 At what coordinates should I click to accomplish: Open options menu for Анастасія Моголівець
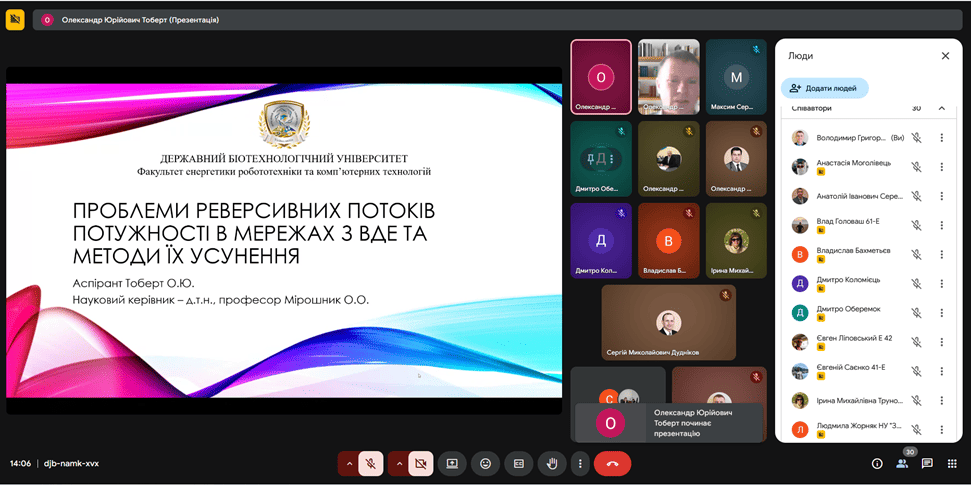coord(941,167)
